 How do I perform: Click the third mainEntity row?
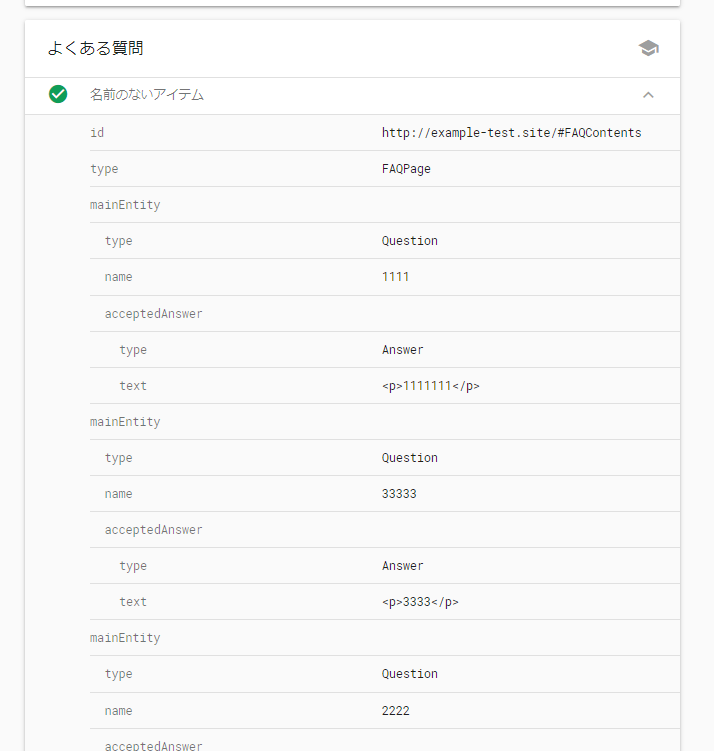[385, 638]
